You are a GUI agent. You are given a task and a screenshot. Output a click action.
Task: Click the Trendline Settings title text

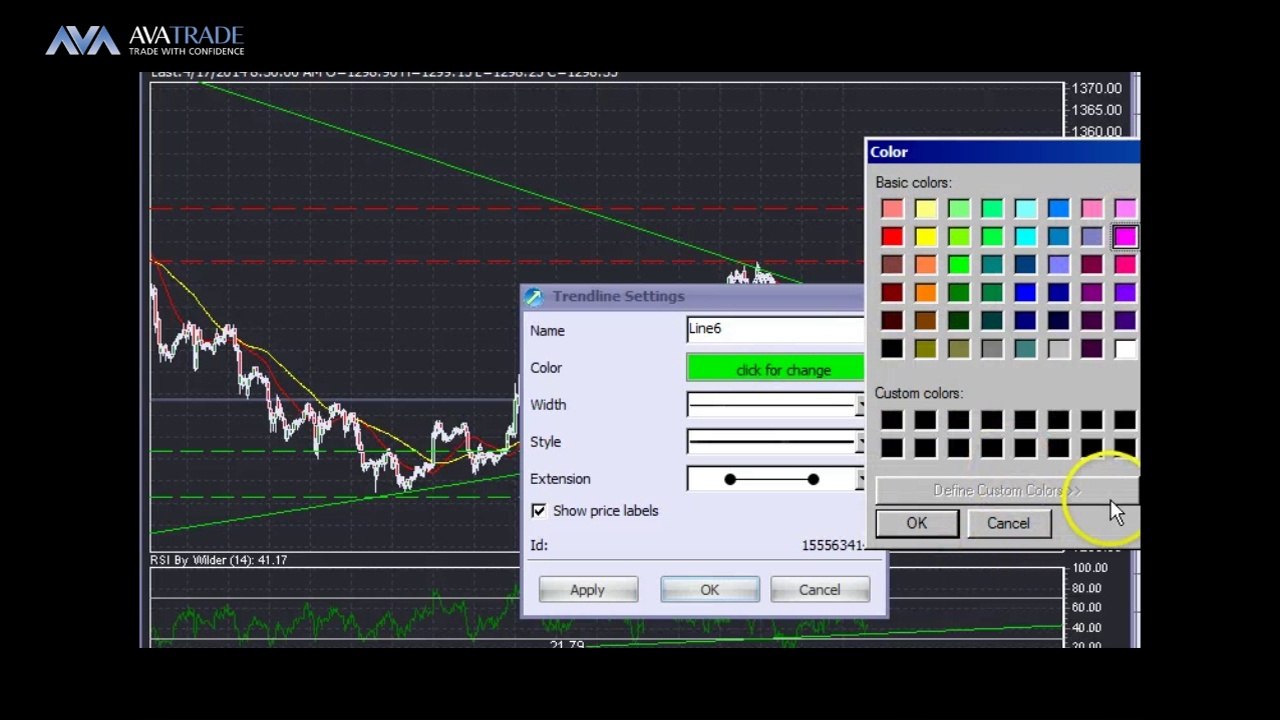(x=618, y=297)
